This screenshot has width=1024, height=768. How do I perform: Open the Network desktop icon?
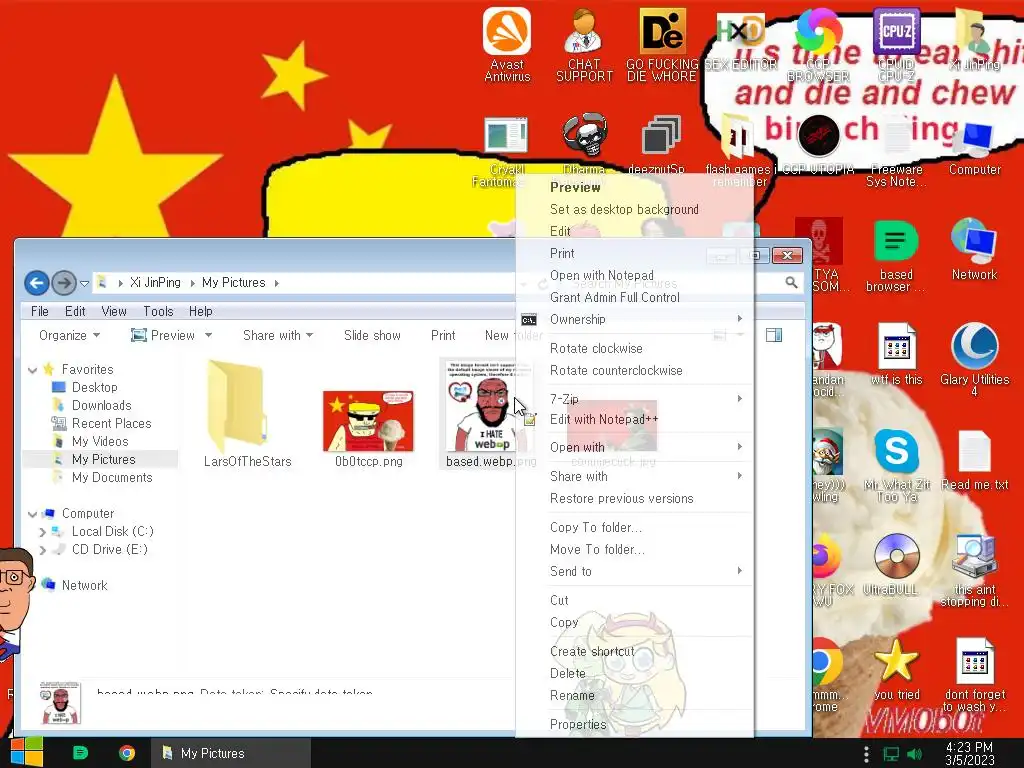click(x=974, y=249)
